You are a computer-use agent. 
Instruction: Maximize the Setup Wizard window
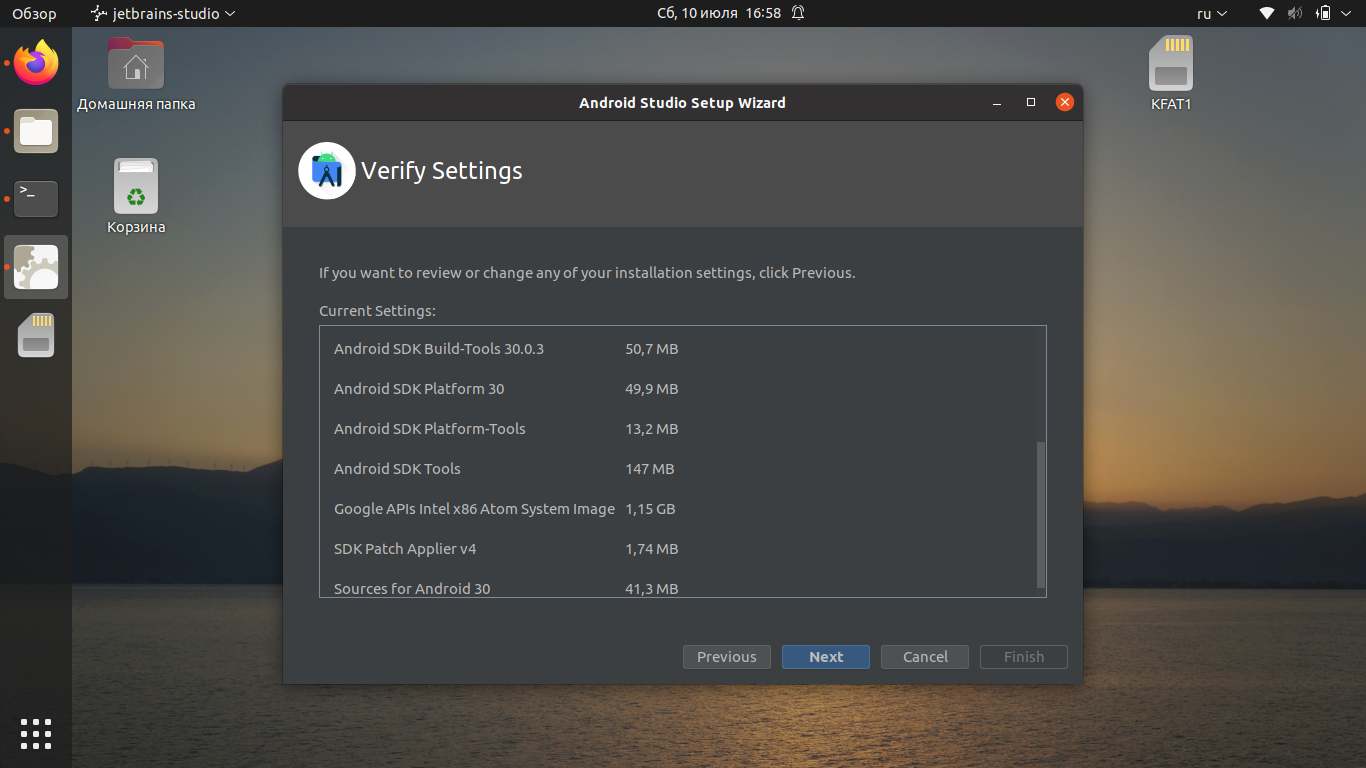[x=1031, y=102]
